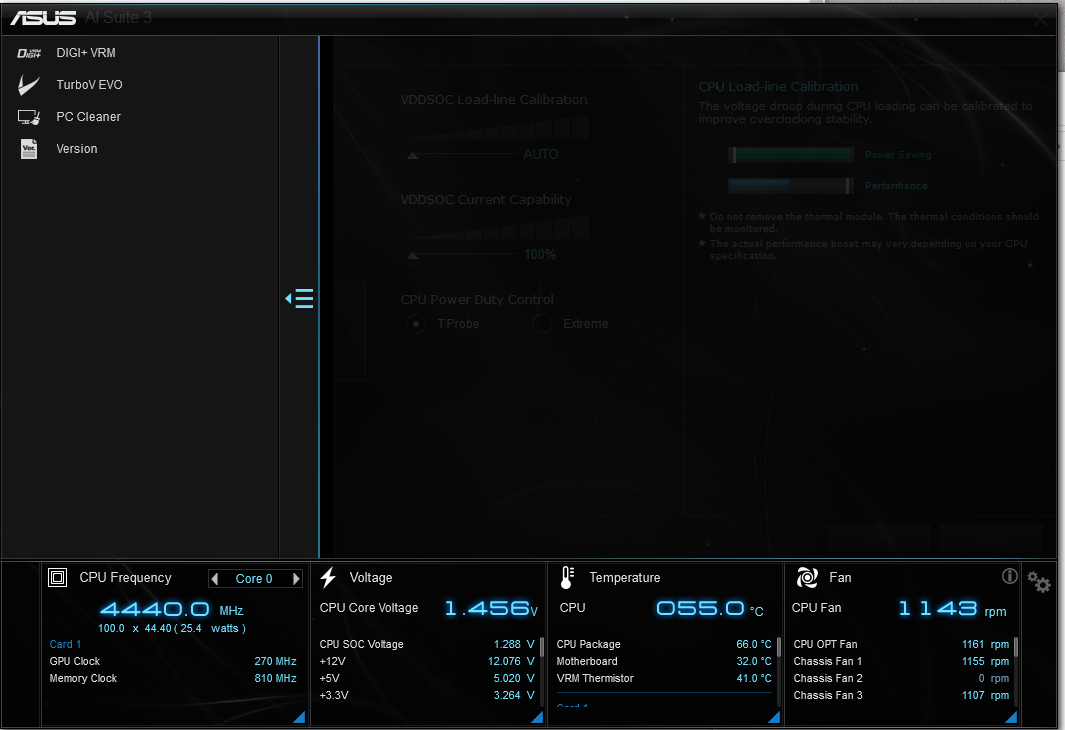Click the Chassis Fan 1 row
1065x730 pixels.
click(901, 661)
